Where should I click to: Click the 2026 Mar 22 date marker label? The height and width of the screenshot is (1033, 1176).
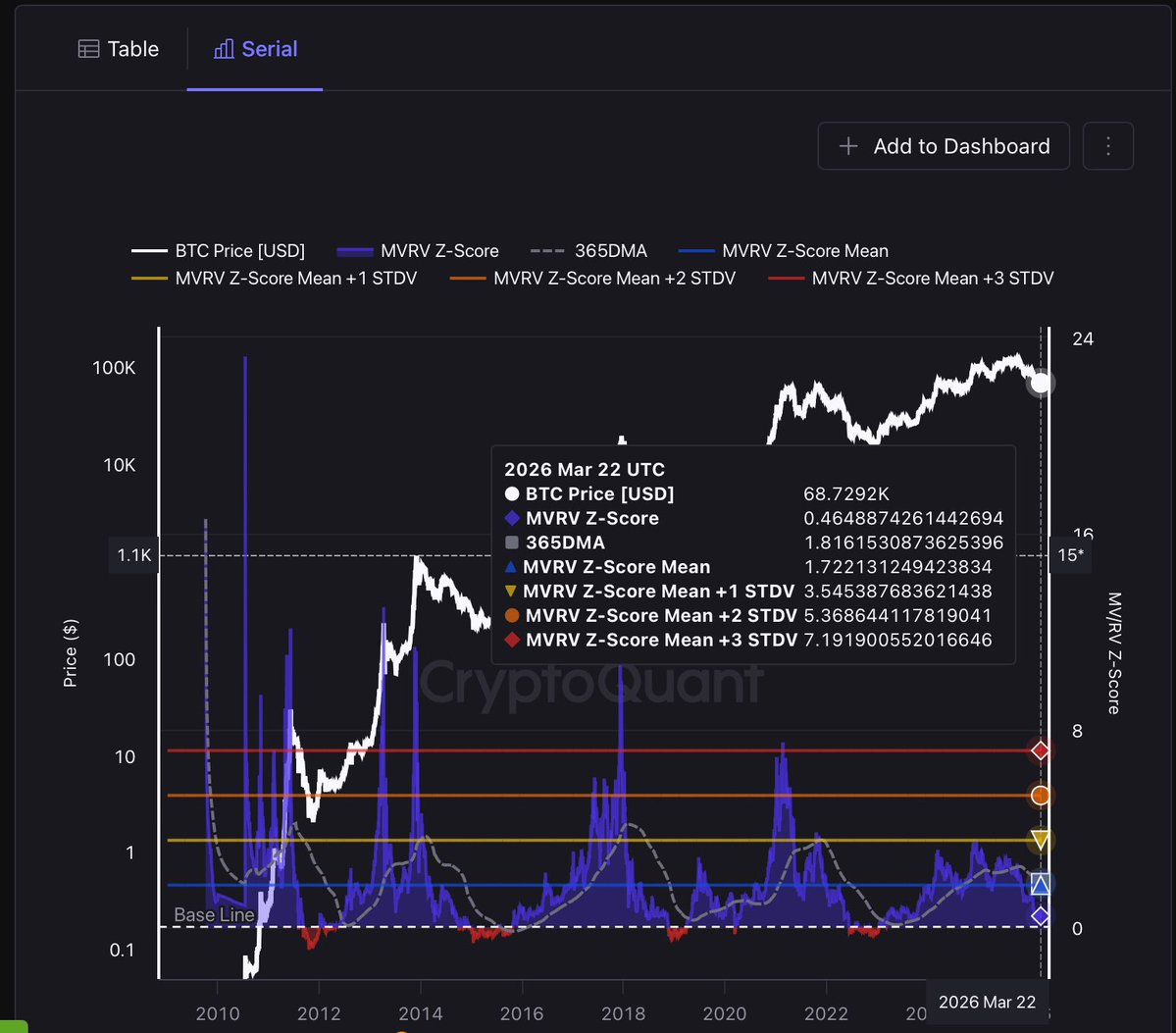click(988, 1002)
